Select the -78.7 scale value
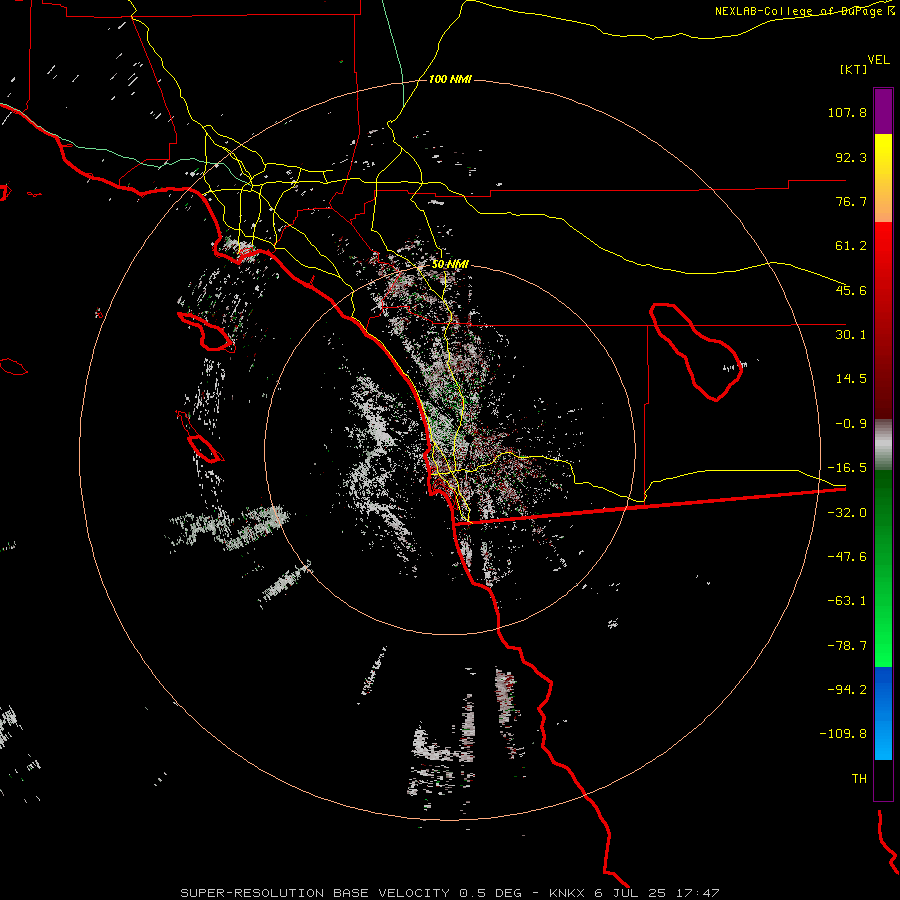Image resolution: width=900 pixels, height=900 pixels. pos(847,646)
